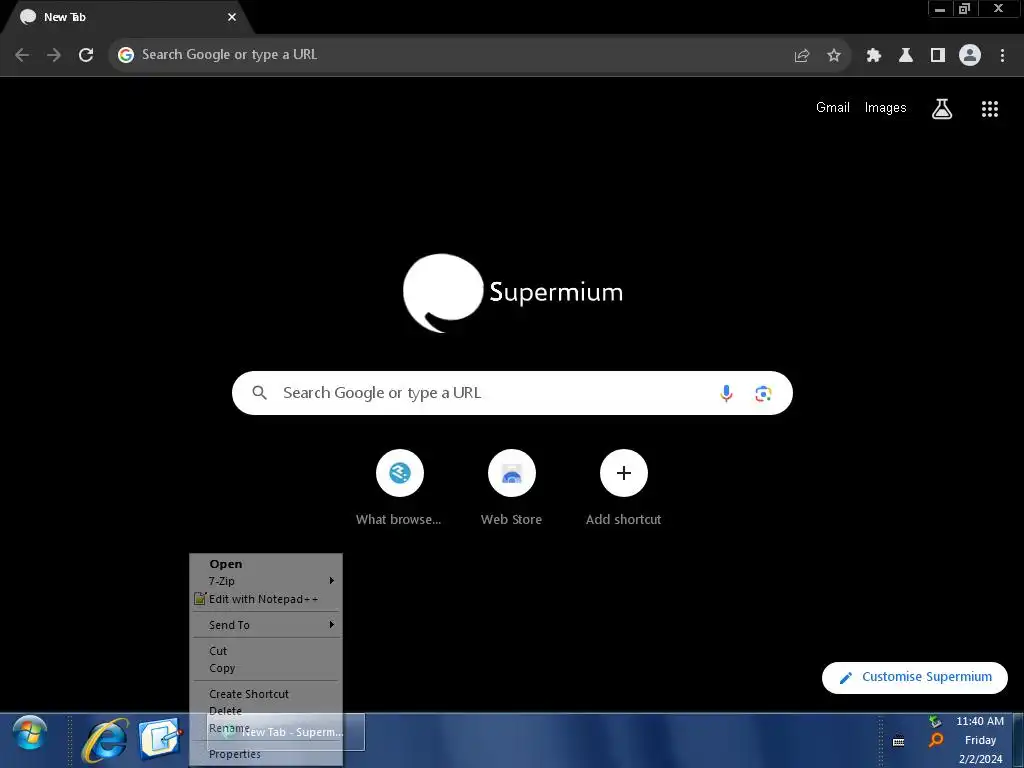1024x768 pixels.
Task: Search by image with Lens icon
Action: click(763, 394)
